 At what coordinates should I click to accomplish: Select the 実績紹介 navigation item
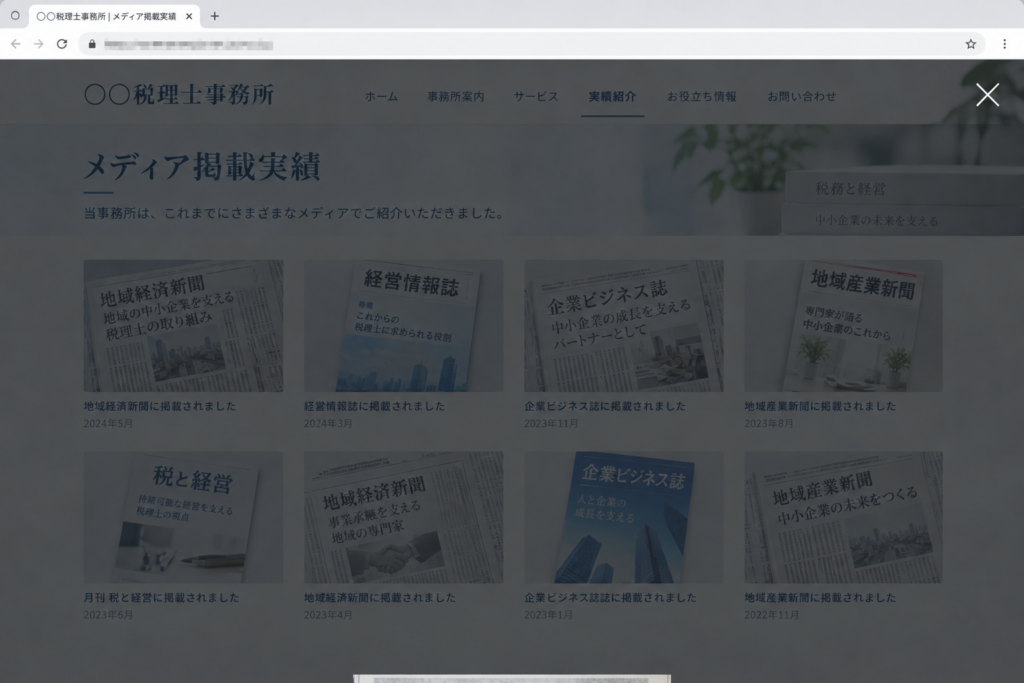(612, 97)
